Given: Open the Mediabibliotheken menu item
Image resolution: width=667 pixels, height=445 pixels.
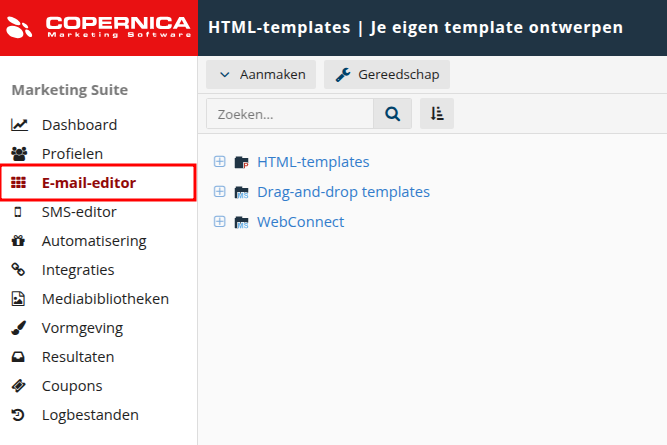Looking at the screenshot, I should (x=105, y=299).
